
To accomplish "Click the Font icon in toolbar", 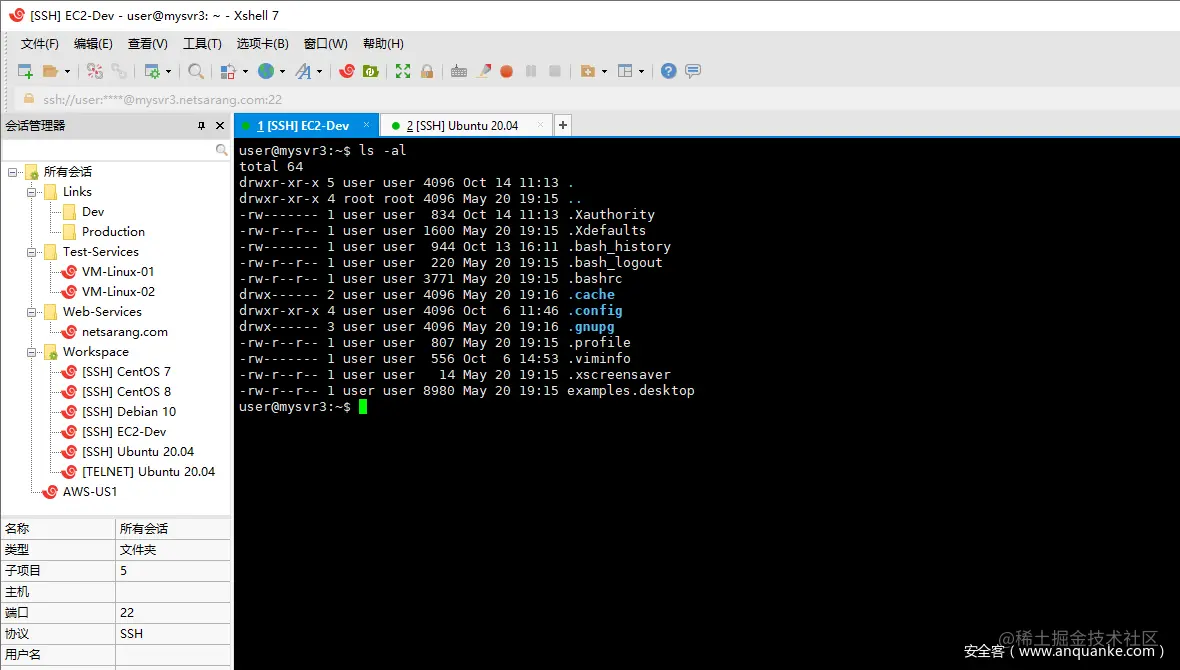I will (303, 72).
